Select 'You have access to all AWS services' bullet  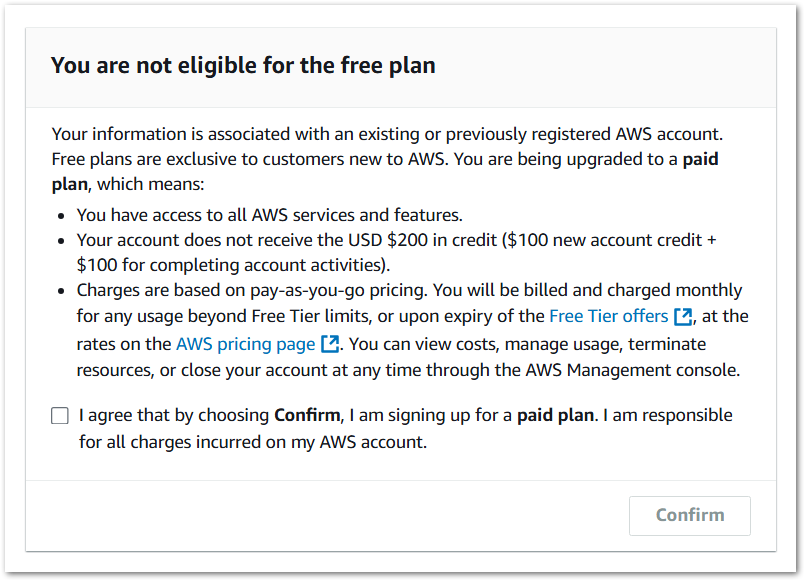[x=270, y=215]
